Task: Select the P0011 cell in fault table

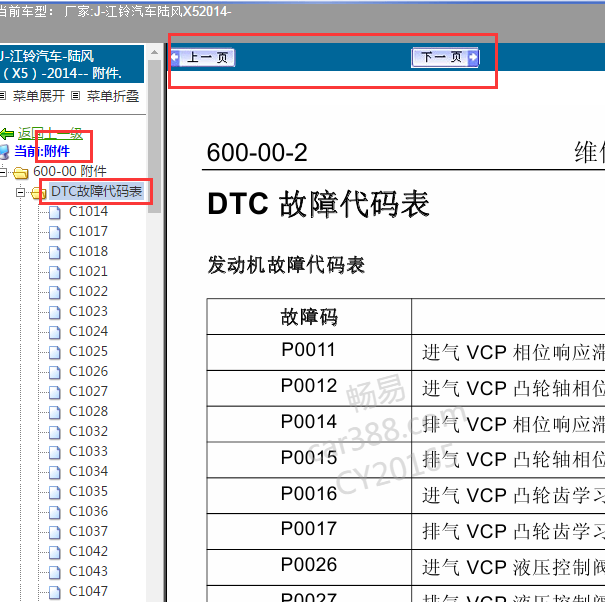Action: [309, 352]
